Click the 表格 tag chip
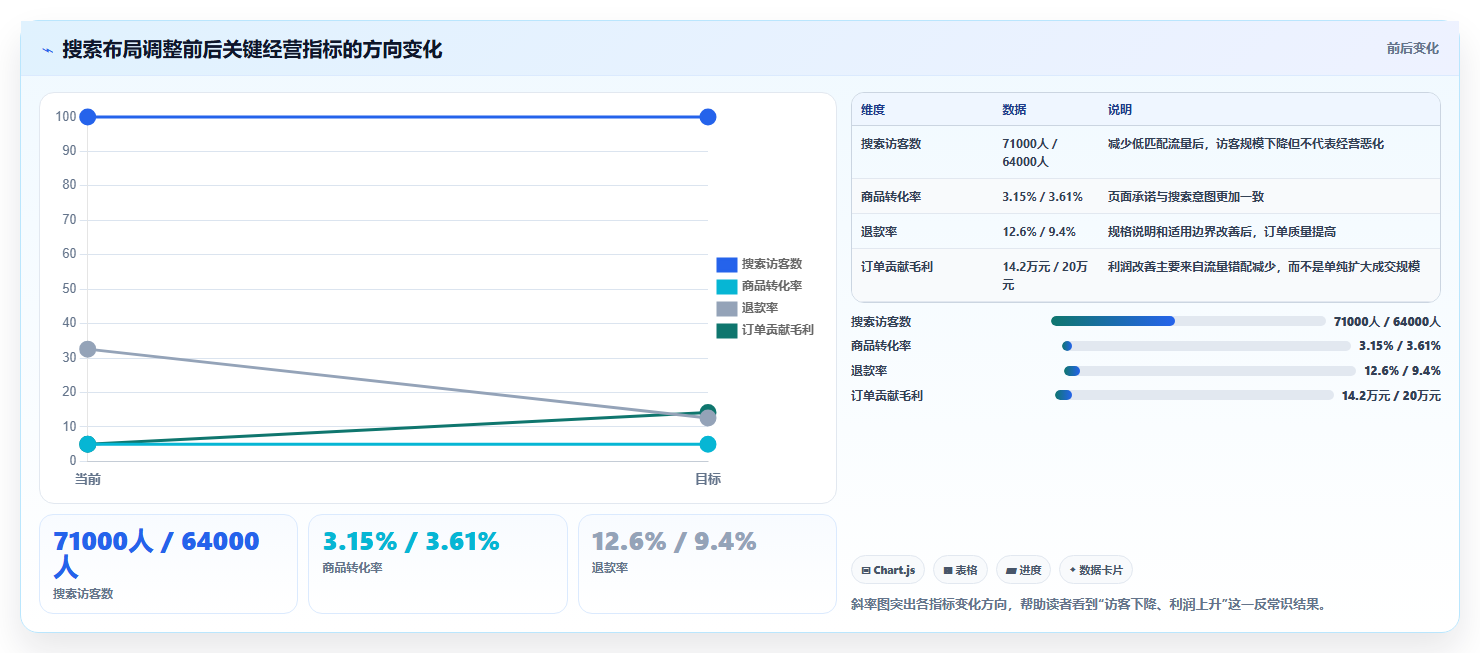The image size is (1480, 653). (x=960, y=570)
